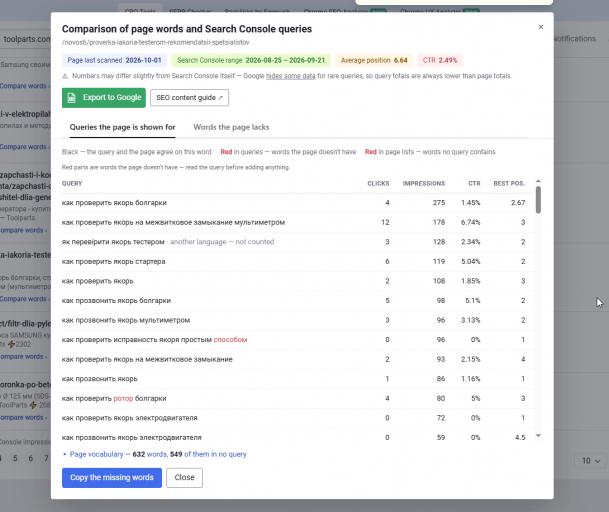Viewport: 609px width, 512px height.
Task: Open the hides some data link
Action: point(291,76)
